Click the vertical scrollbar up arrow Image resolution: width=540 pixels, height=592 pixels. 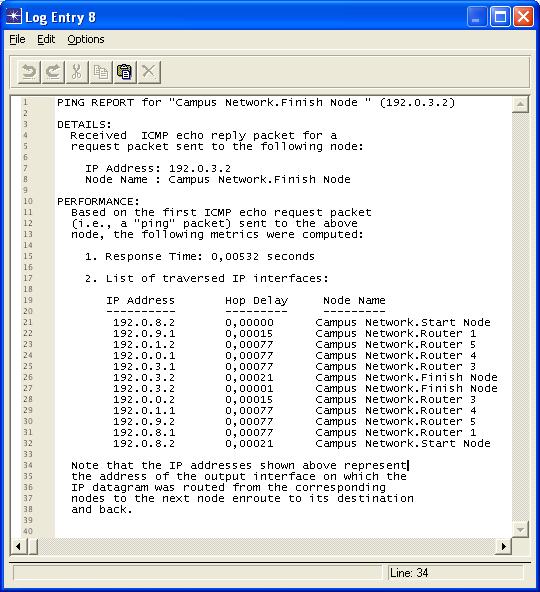pyautogui.click(x=520, y=104)
